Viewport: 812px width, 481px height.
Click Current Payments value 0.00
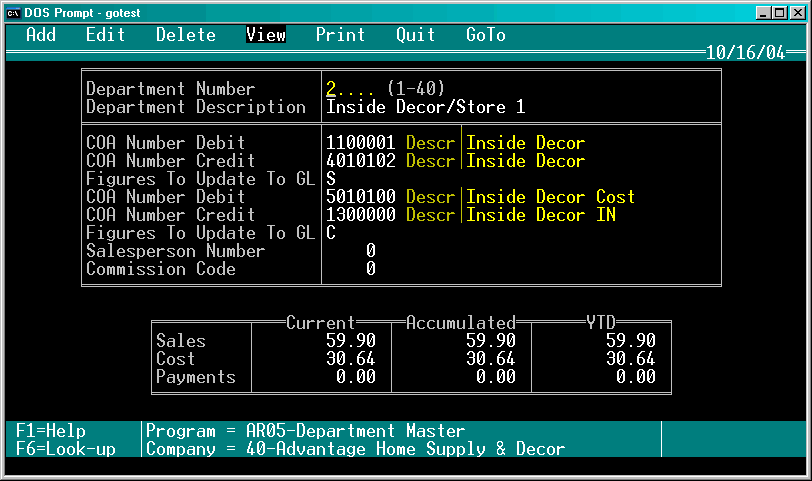(356, 376)
